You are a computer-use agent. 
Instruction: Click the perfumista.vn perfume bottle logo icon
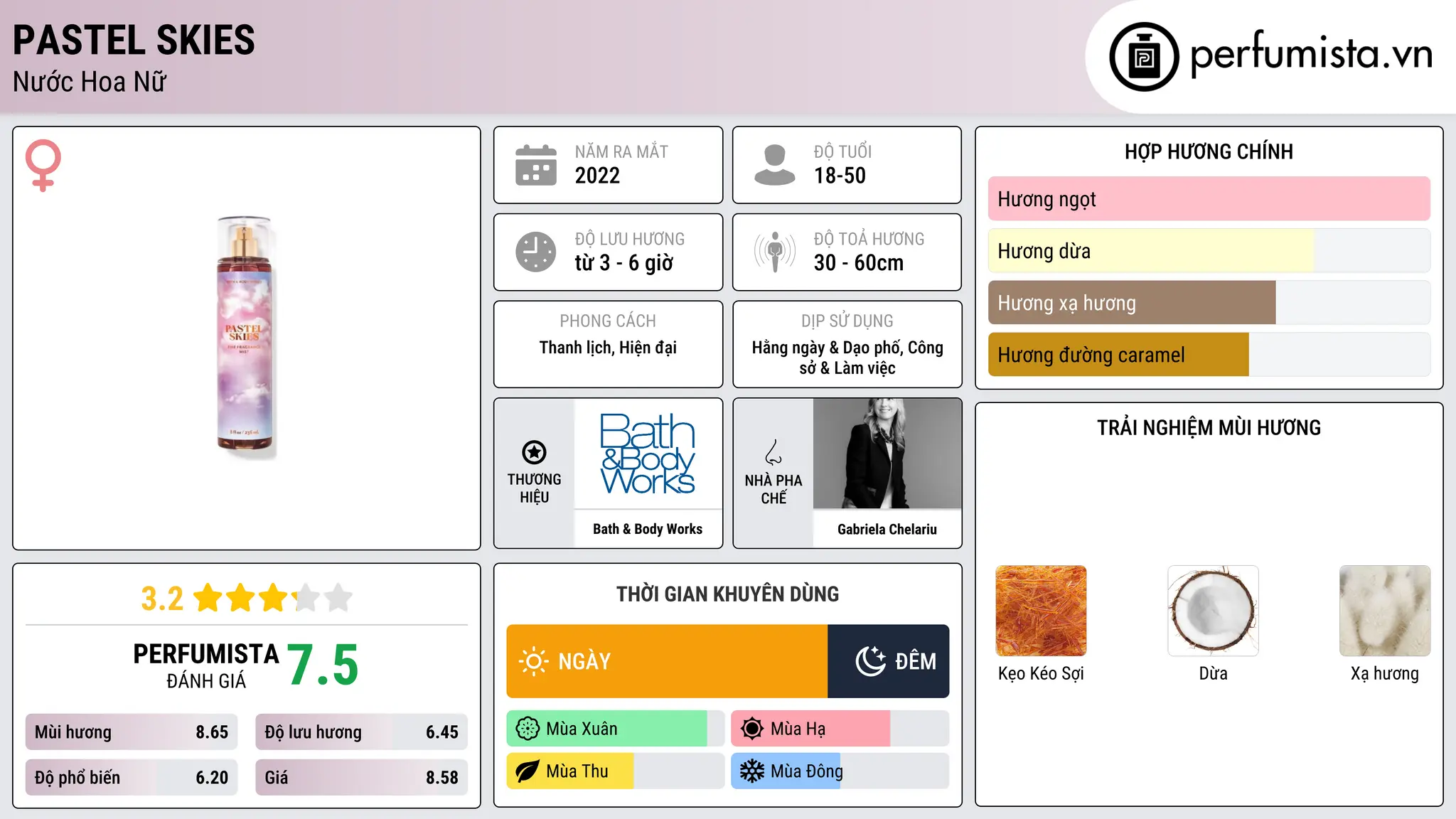(1144, 57)
